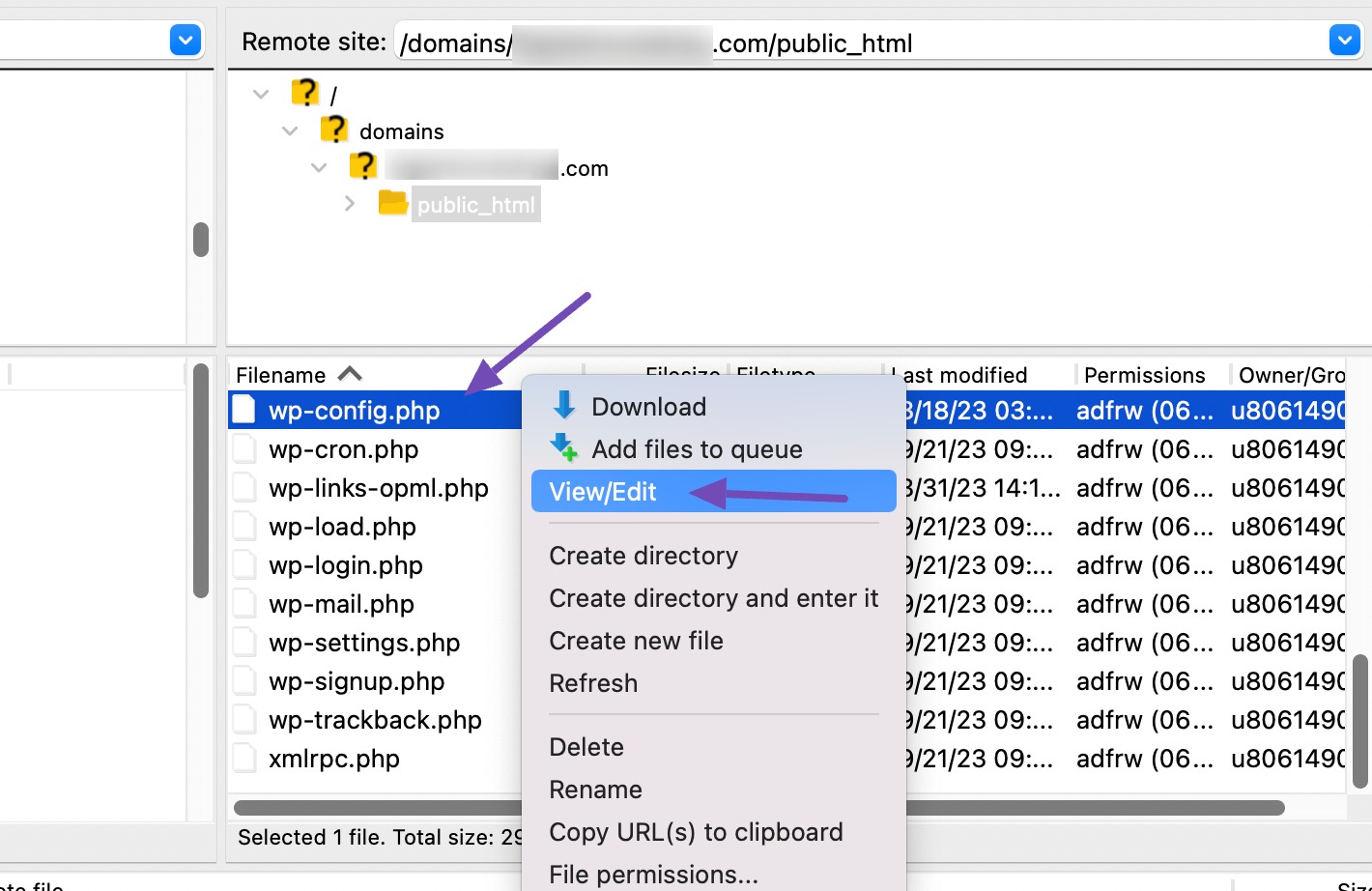Click the xmlrpc.php file icon

[x=243, y=758]
